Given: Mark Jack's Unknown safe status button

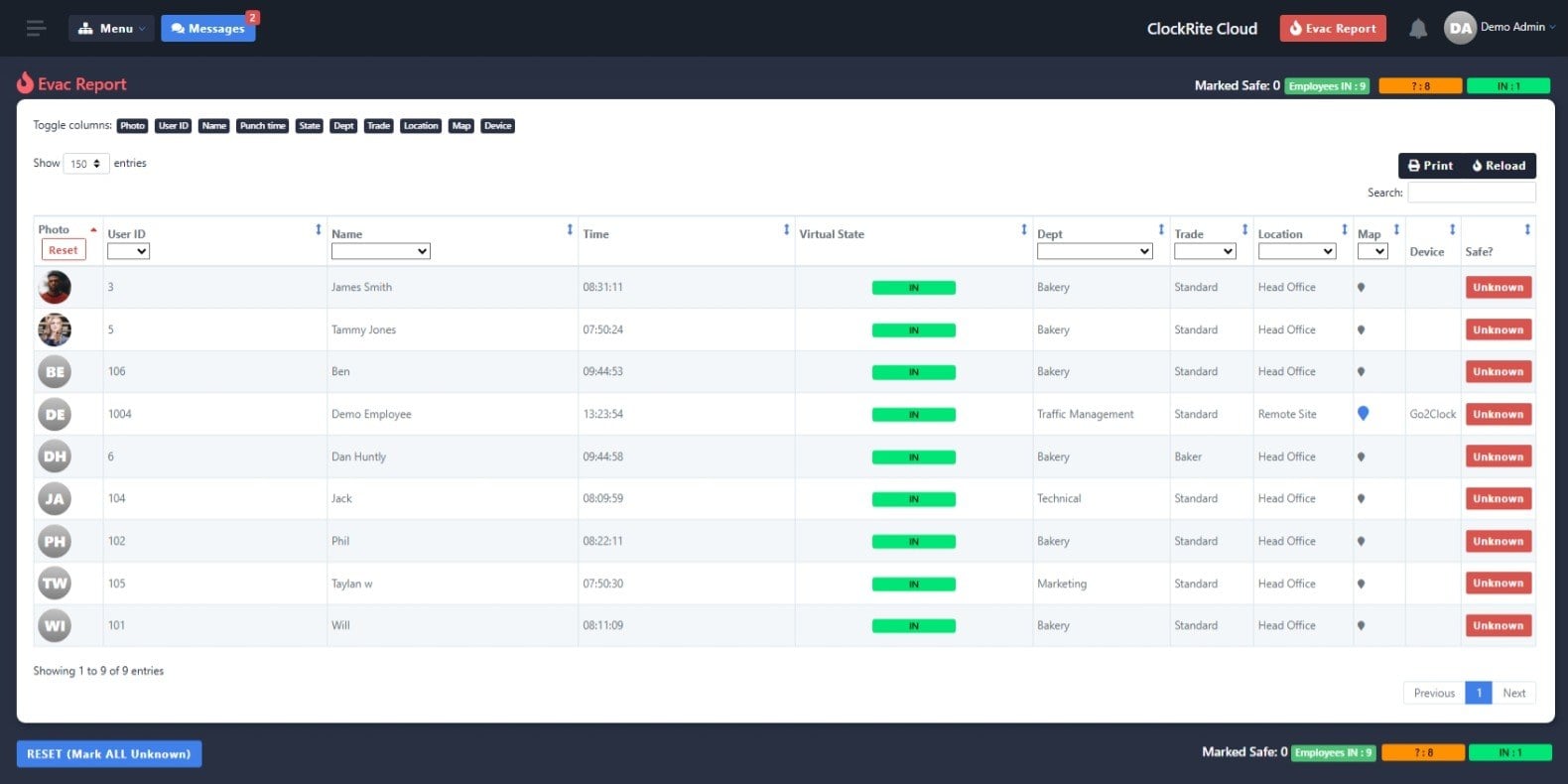Looking at the screenshot, I should click(x=1499, y=499).
